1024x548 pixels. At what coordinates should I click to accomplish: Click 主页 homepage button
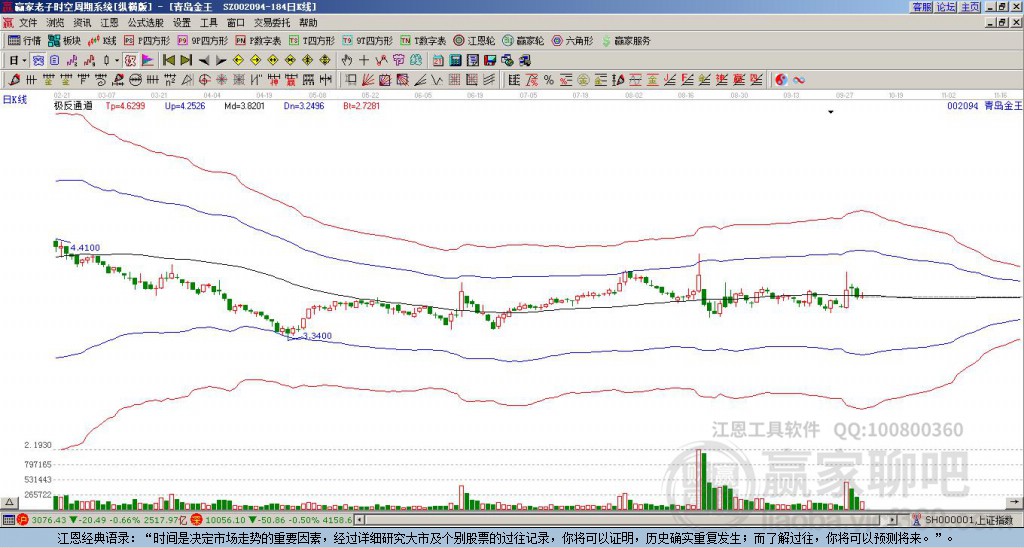[x=970, y=7]
